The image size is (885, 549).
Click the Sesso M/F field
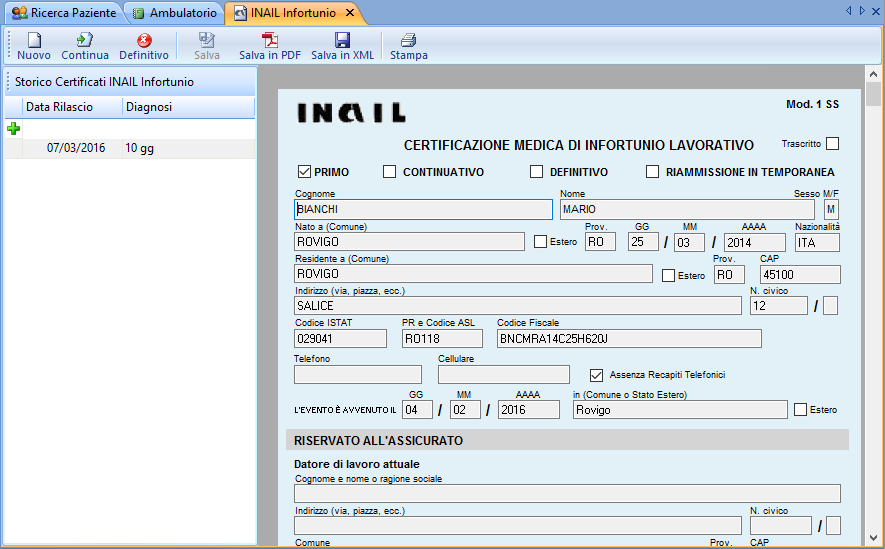pos(831,209)
